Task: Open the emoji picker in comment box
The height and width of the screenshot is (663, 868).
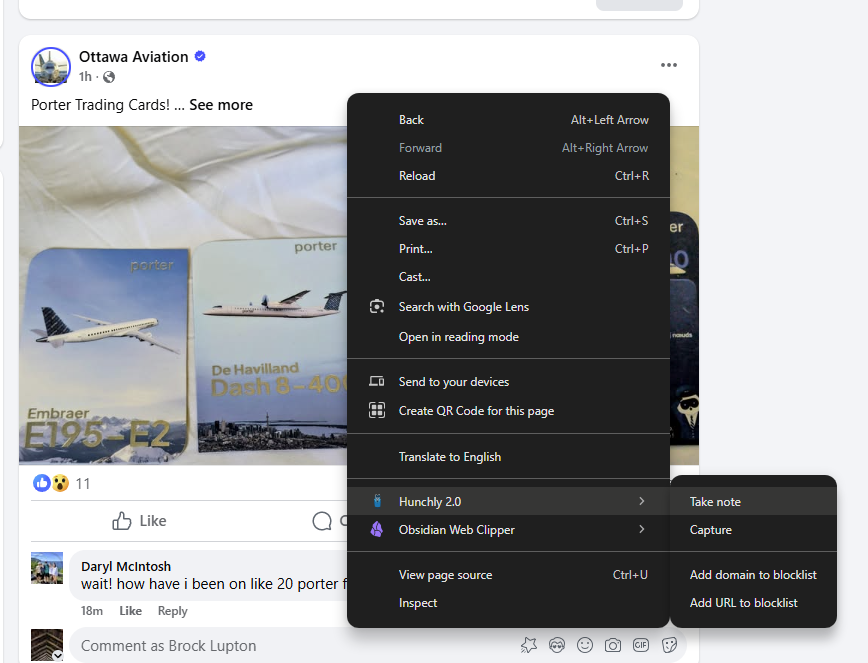Action: coord(585,645)
